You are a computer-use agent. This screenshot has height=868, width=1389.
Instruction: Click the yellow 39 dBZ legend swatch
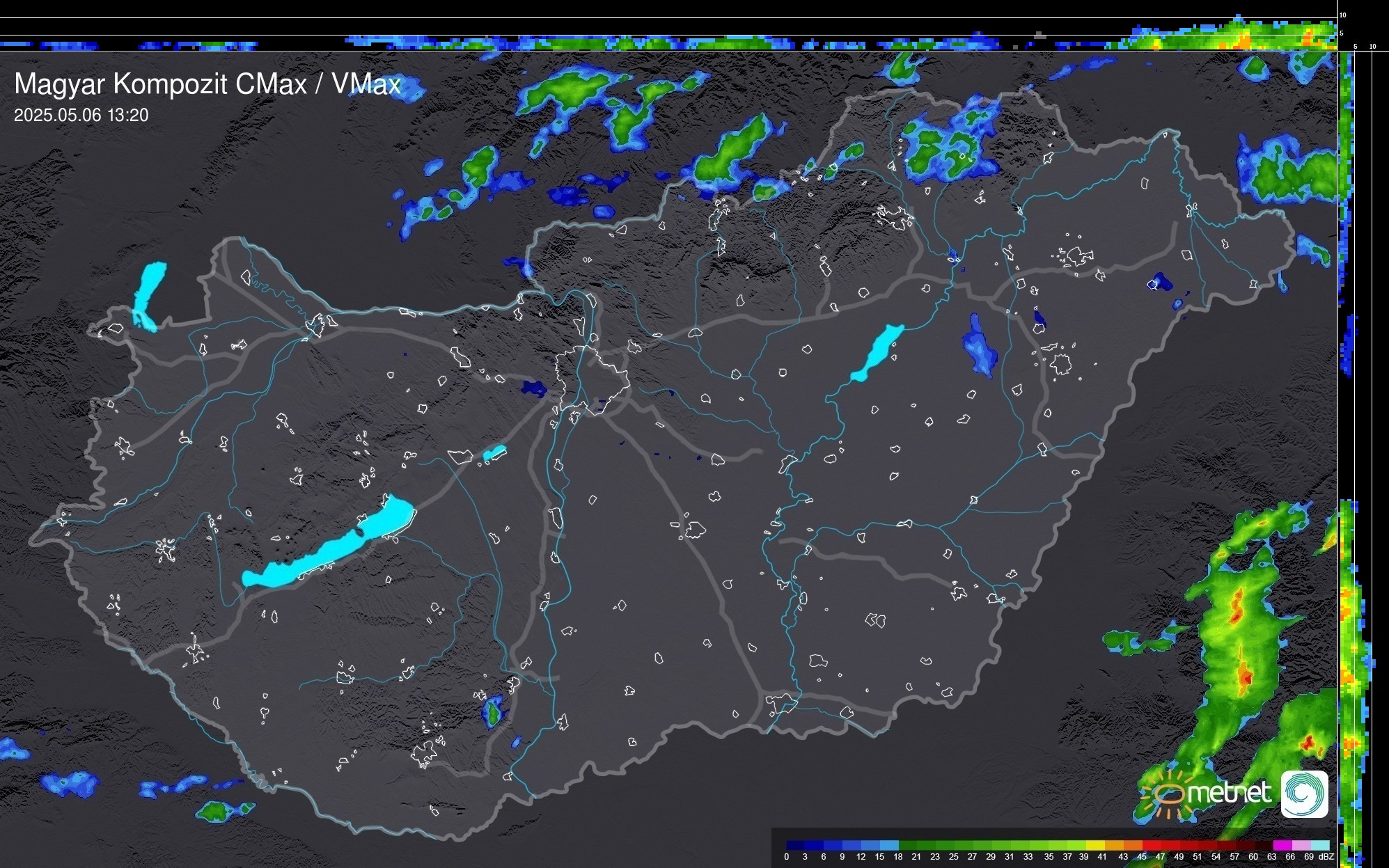tap(1096, 846)
